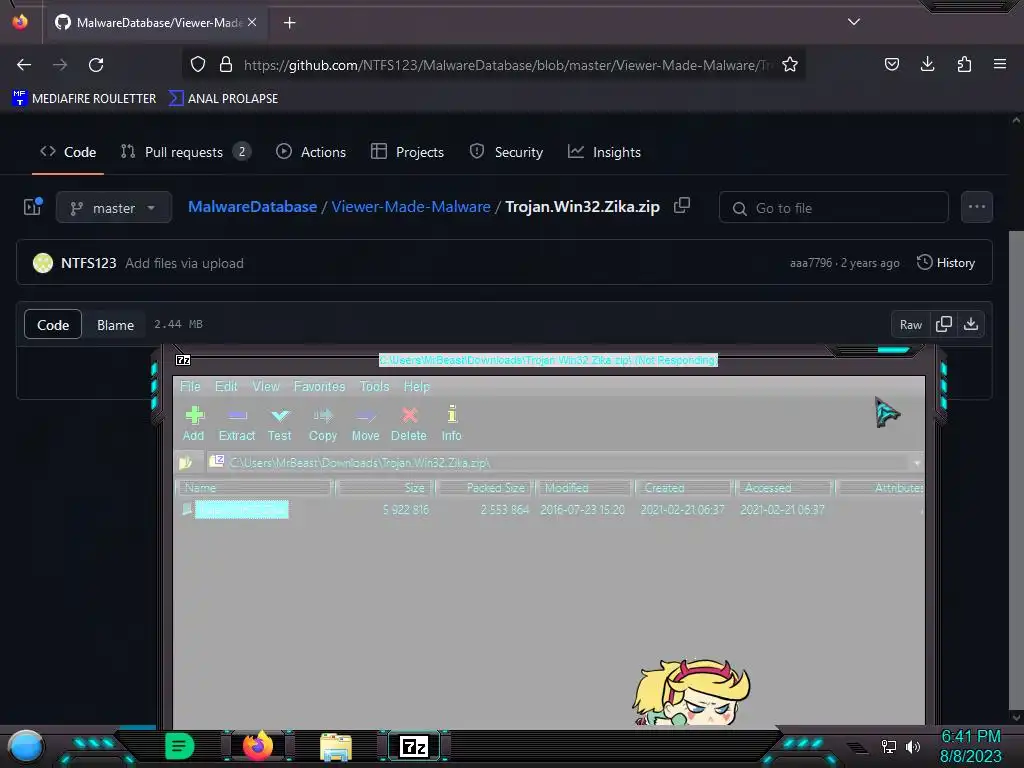Open the 7-Zip Favorites menu

pos(319,387)
